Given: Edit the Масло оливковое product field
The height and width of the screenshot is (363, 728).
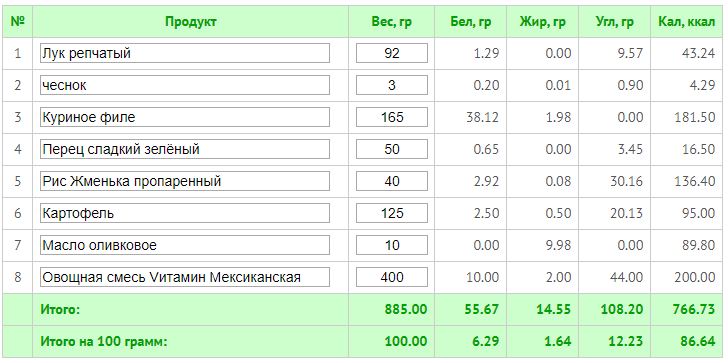Looking at the screenshot, I should pos(185,245).
